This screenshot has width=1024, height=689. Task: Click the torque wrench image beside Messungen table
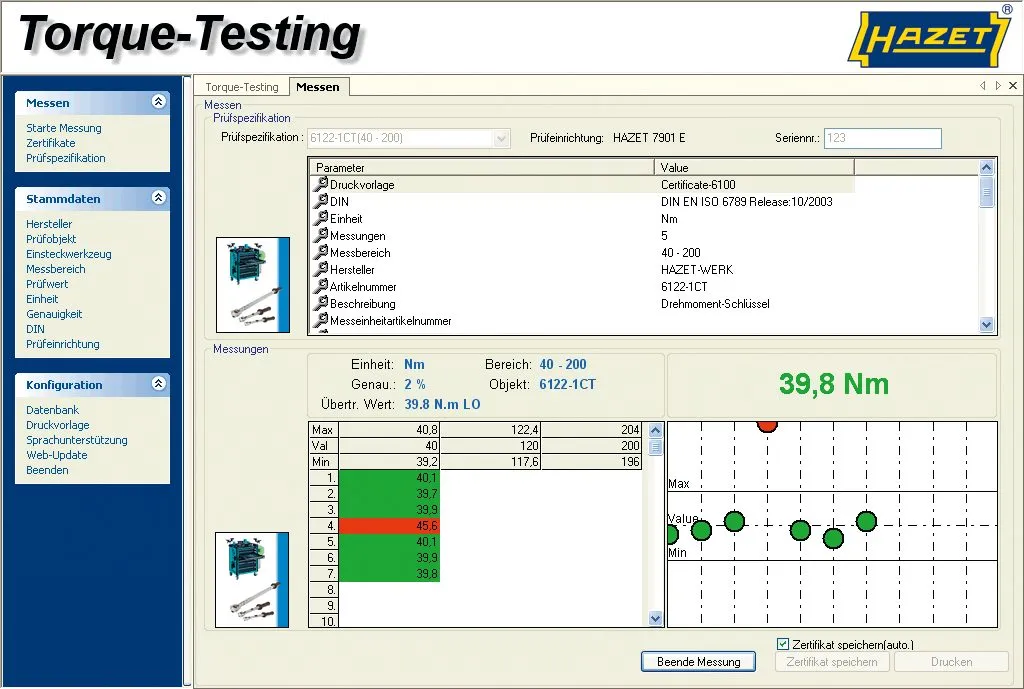tap(253, 580)
